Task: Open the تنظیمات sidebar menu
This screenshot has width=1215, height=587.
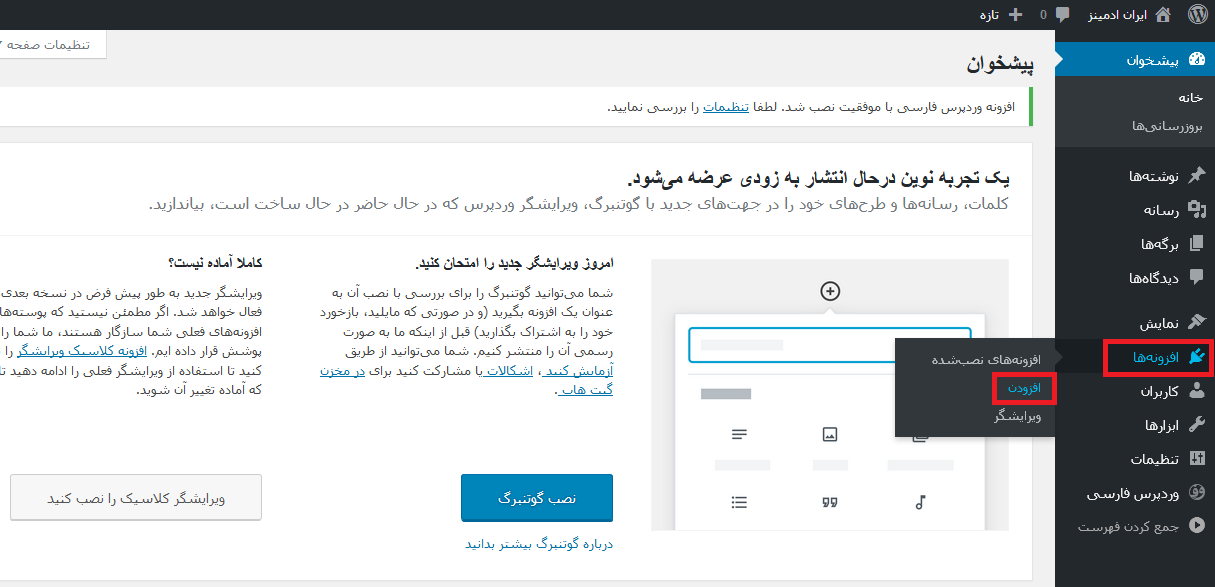Action: click(x=1135, y=460)
